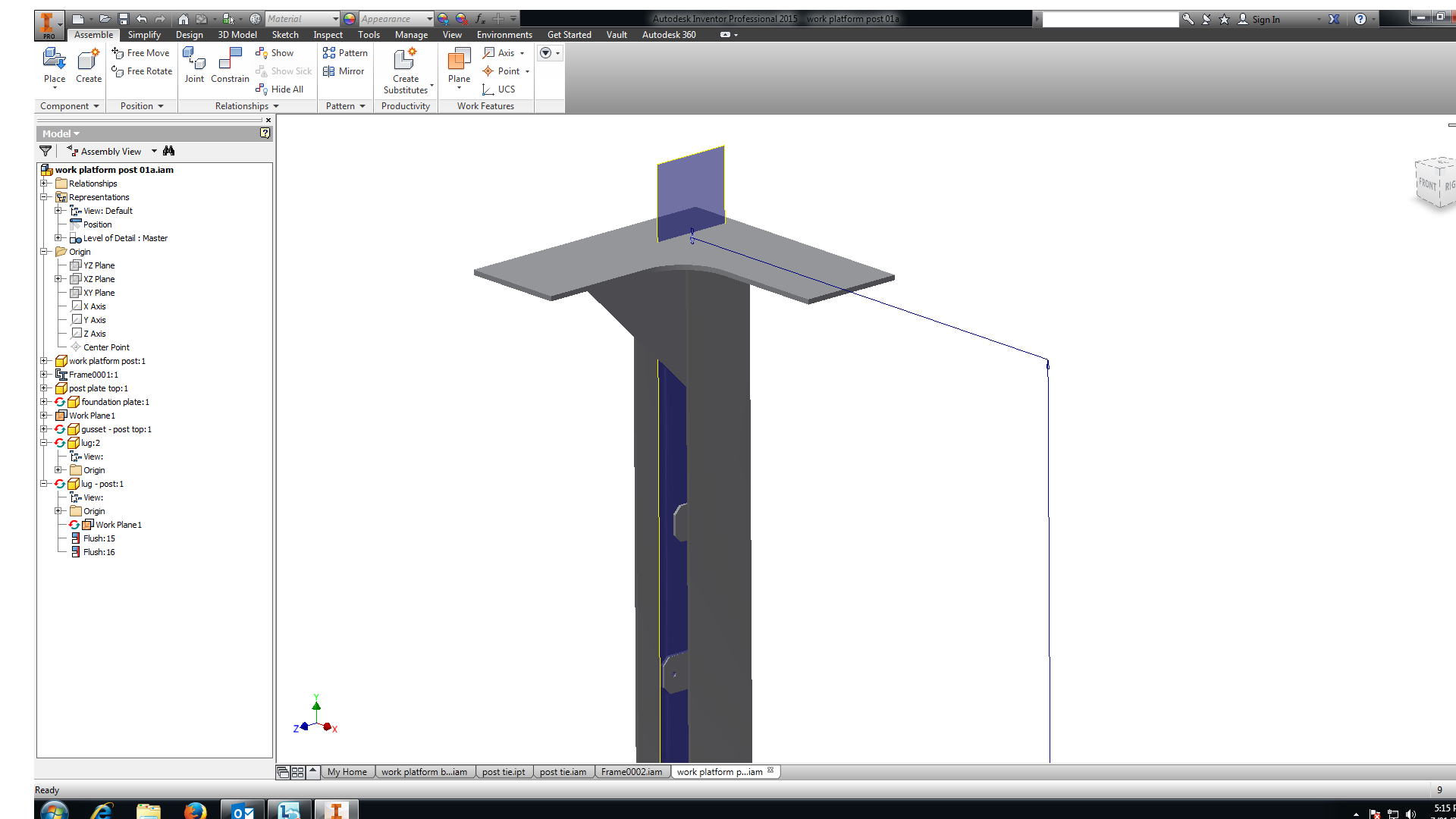The image size is (1456, 819).
Task: Click the Find binoculars icon in browser
Action: pyautogui.click(x=168, y=151)
